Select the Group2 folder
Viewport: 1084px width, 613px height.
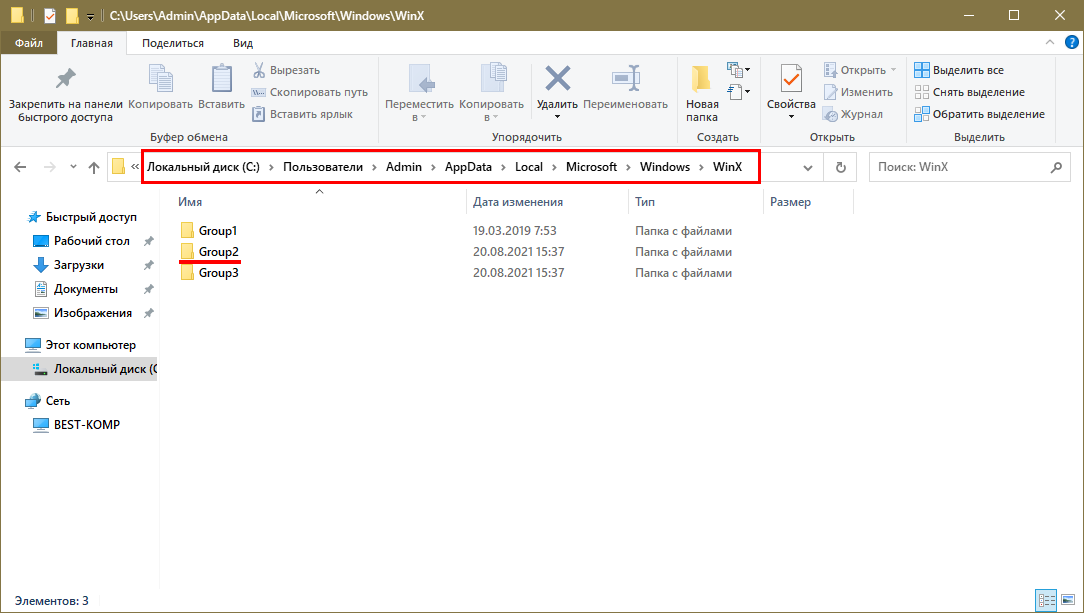click(217, 252)
